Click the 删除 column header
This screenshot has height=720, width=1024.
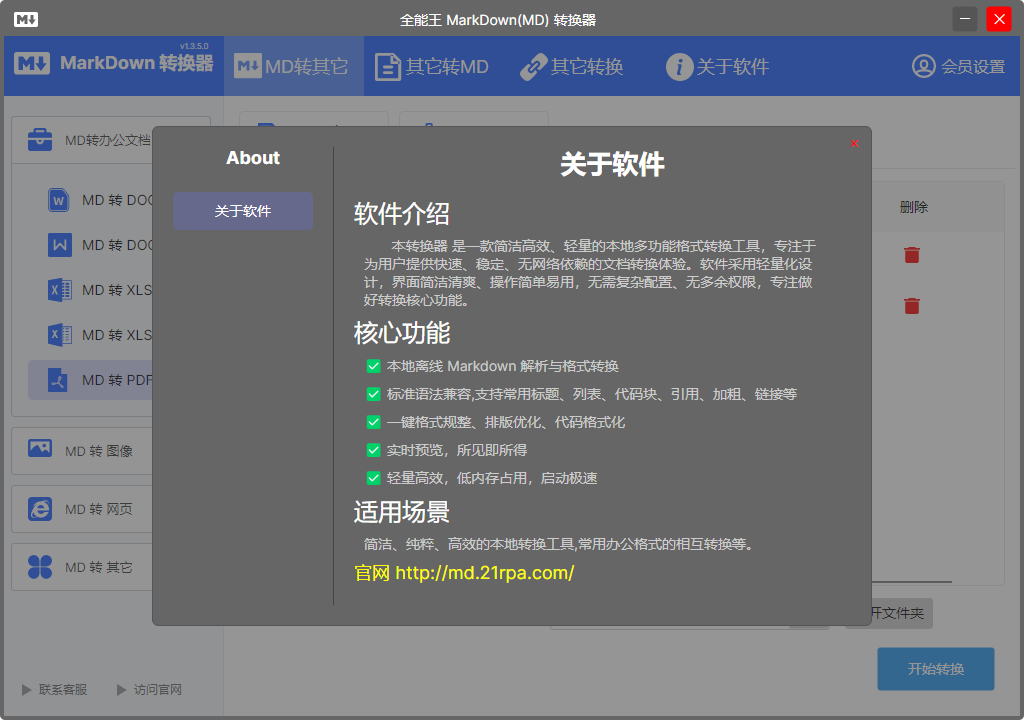tap(914, 207)
